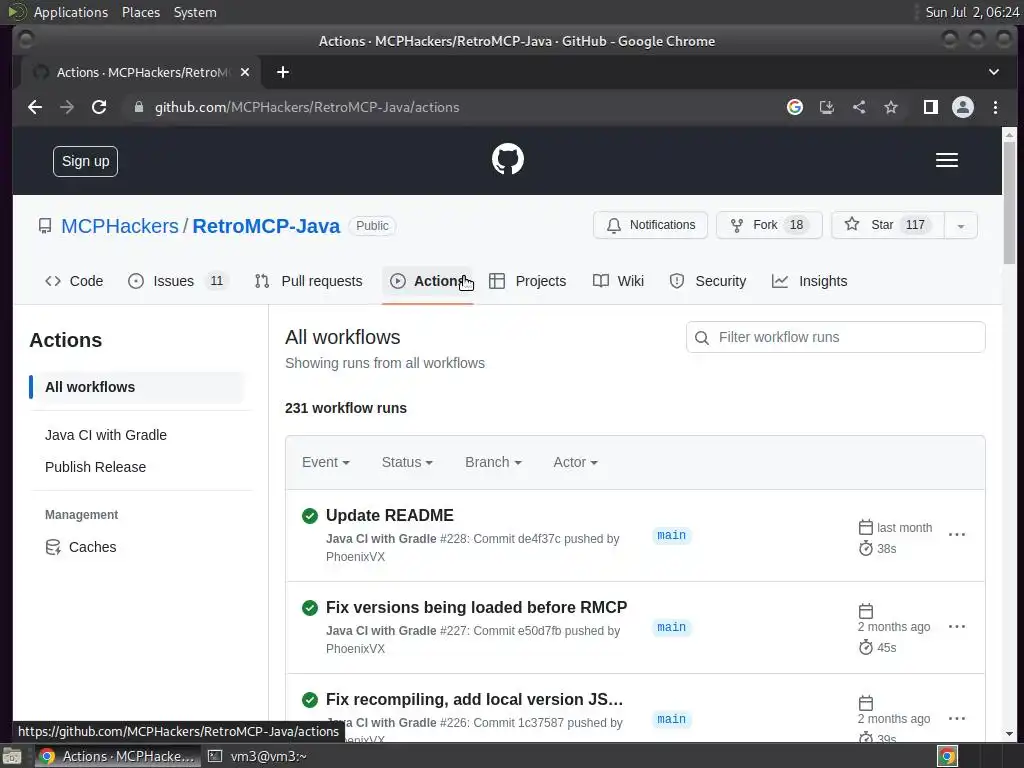Click the browser address bar URL
1024x768 pixels.
pyautogui.click(x=307, y=107)
